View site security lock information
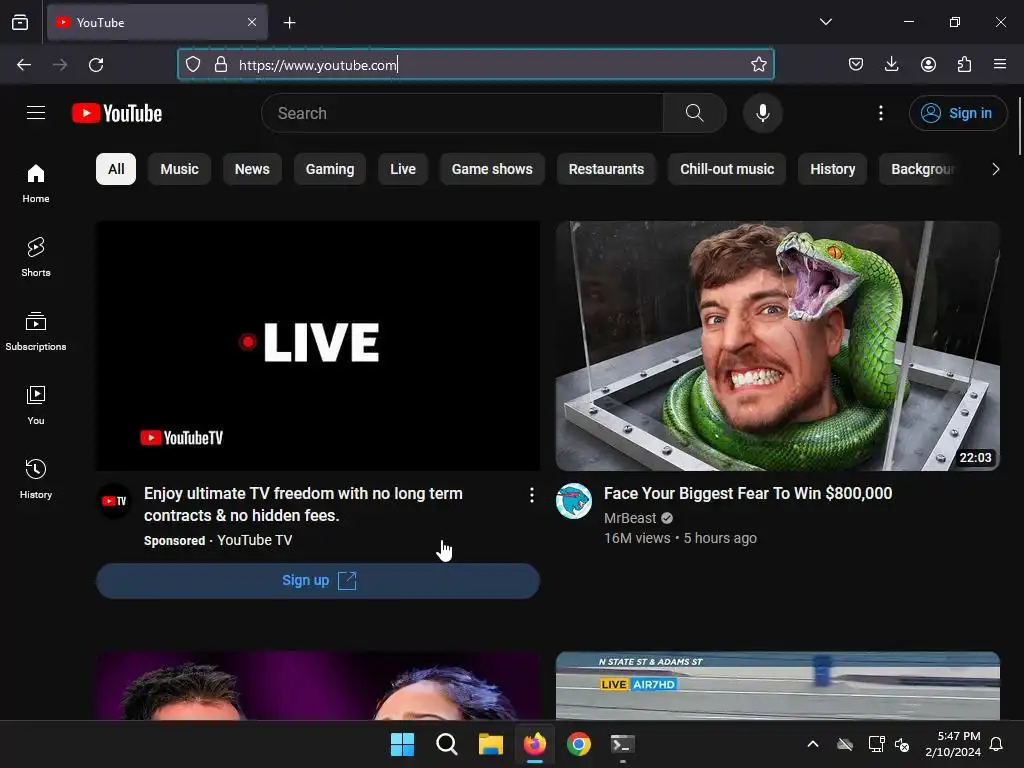 (221, 65)
